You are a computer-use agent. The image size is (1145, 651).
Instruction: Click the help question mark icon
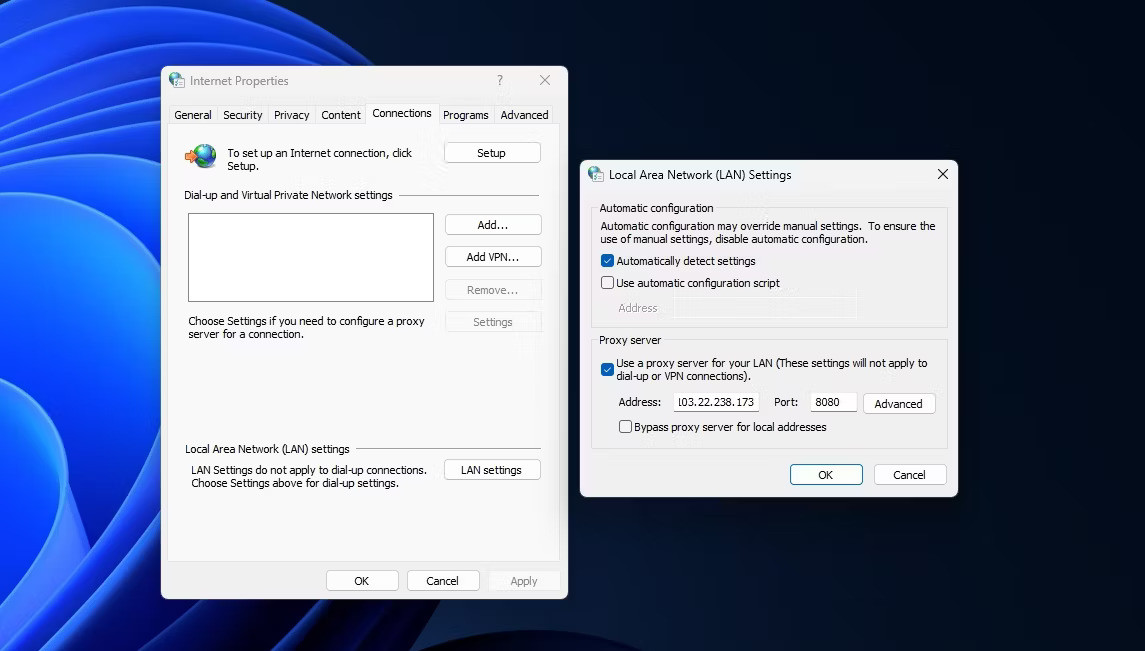click(499, 80)
